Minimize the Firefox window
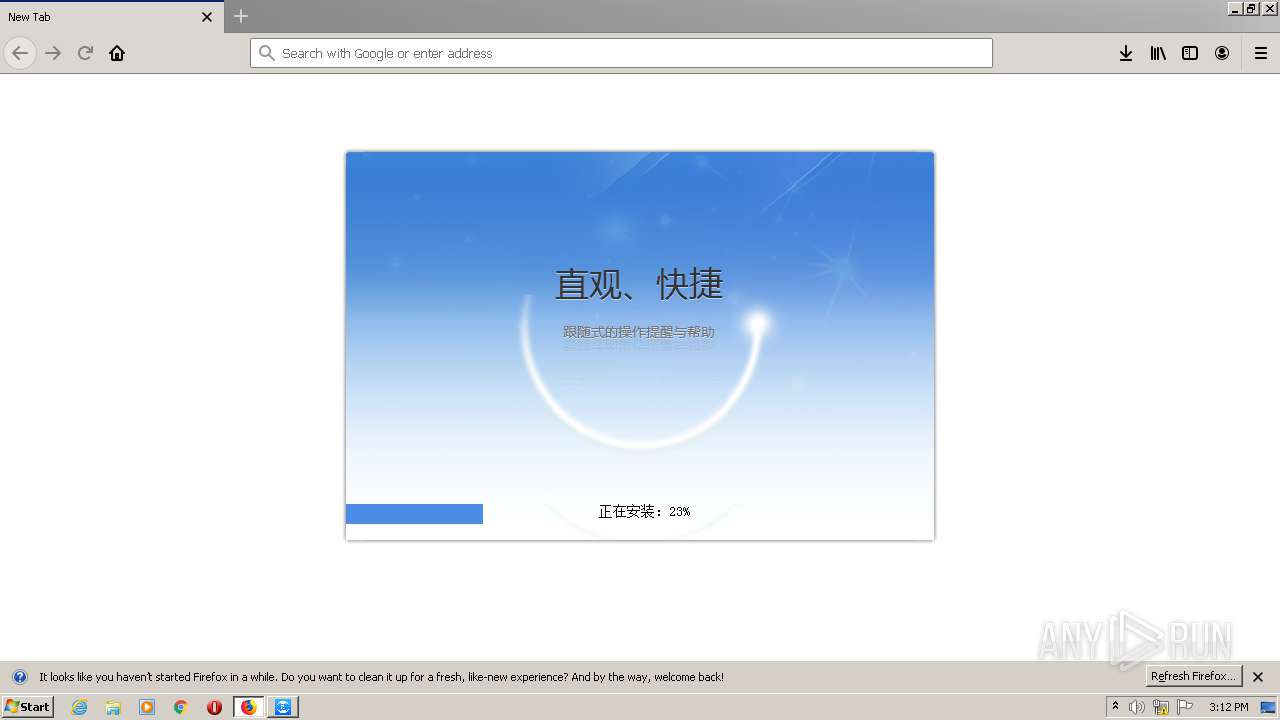Image resolution: width=1280 pixels, height=720 pixels. click(1235, 8)
